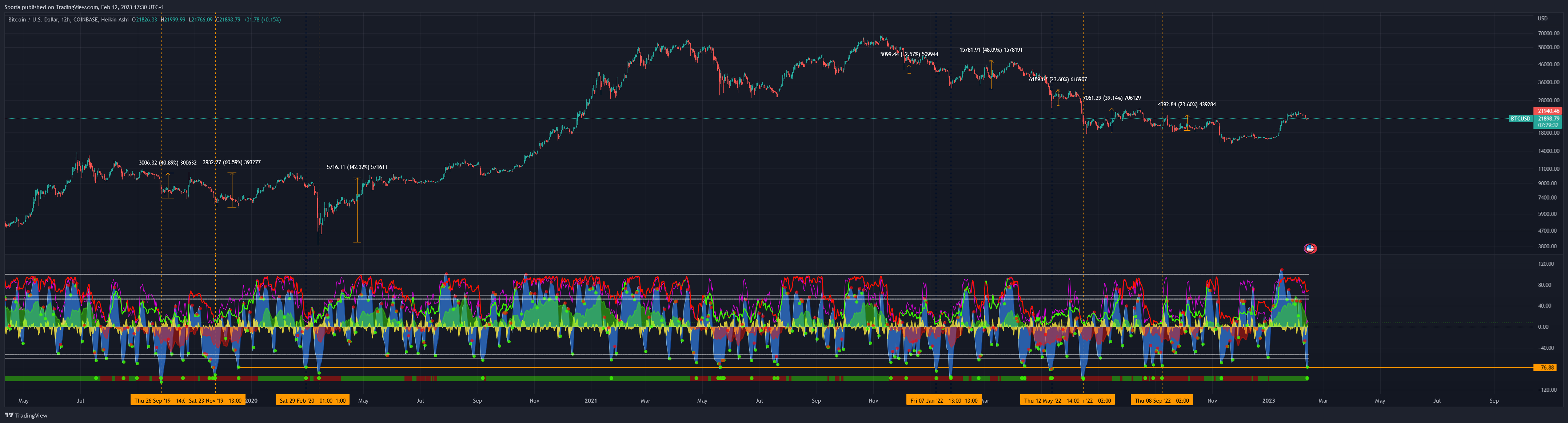This screenshot has height=423, width=1568.
Task: Click the 4392.84 (23.60%) measurement label
Action: [x=1187, y=105]
